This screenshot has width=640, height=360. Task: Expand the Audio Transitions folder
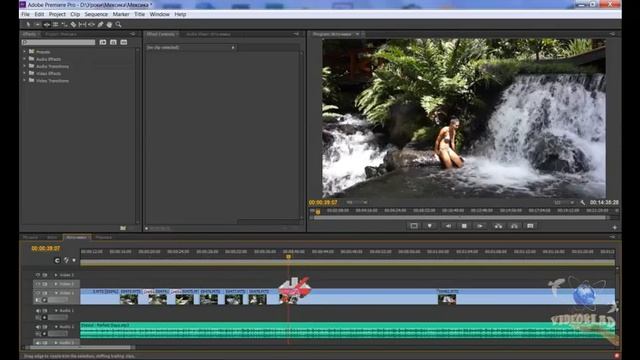tap(24, 66)
